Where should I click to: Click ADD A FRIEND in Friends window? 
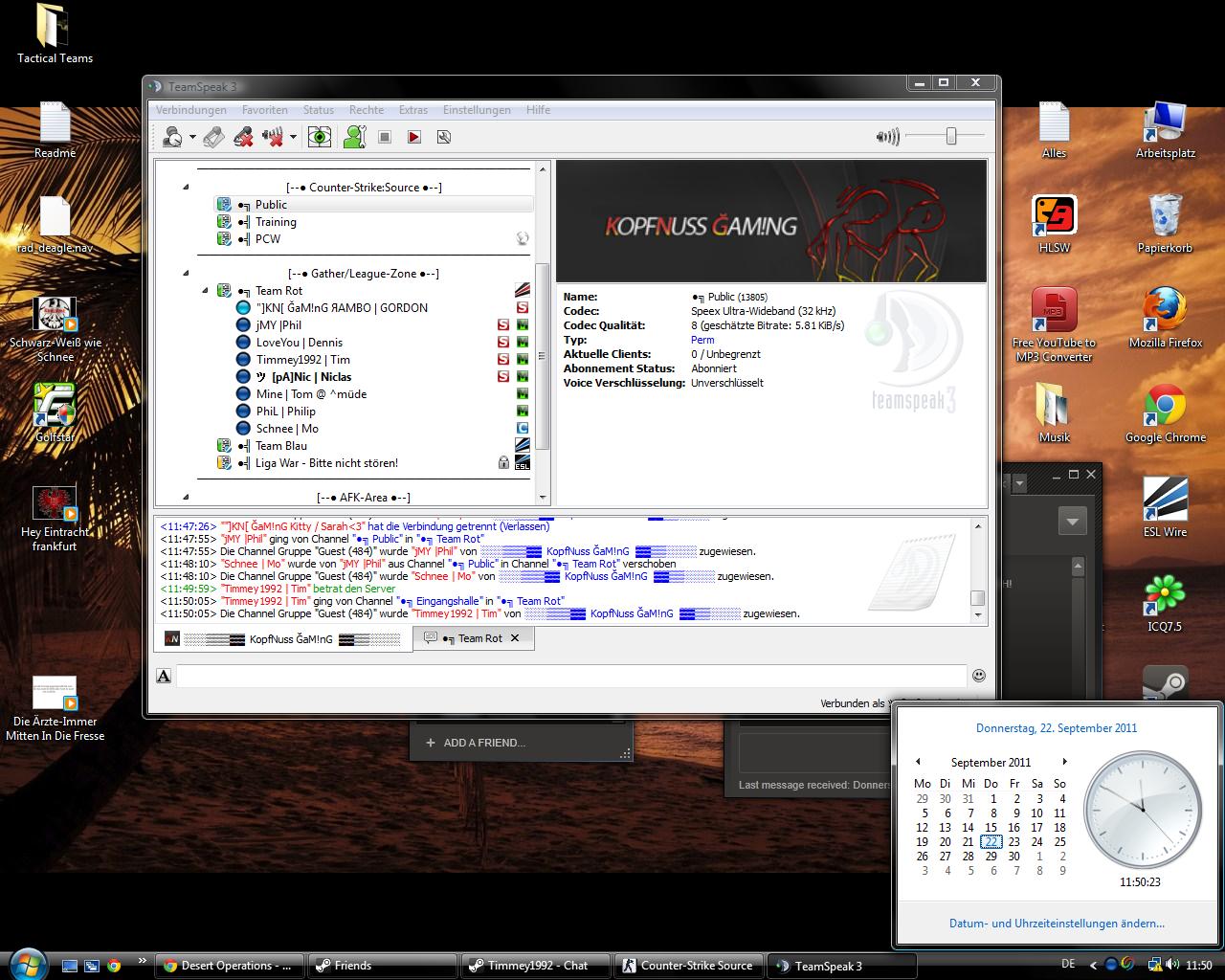[476, 743]
